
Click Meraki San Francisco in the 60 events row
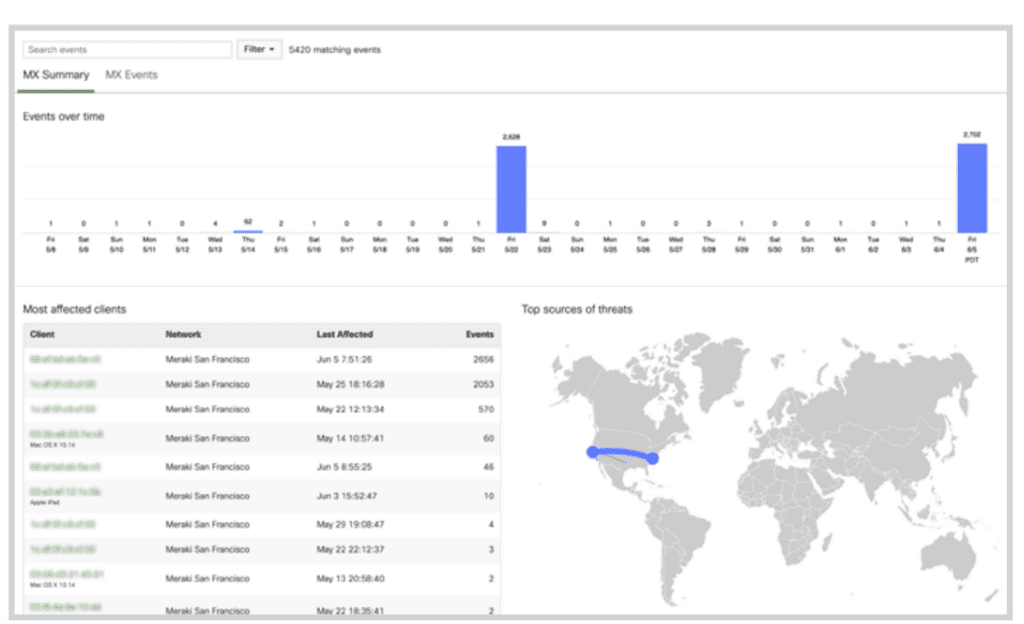pos(208,438)
